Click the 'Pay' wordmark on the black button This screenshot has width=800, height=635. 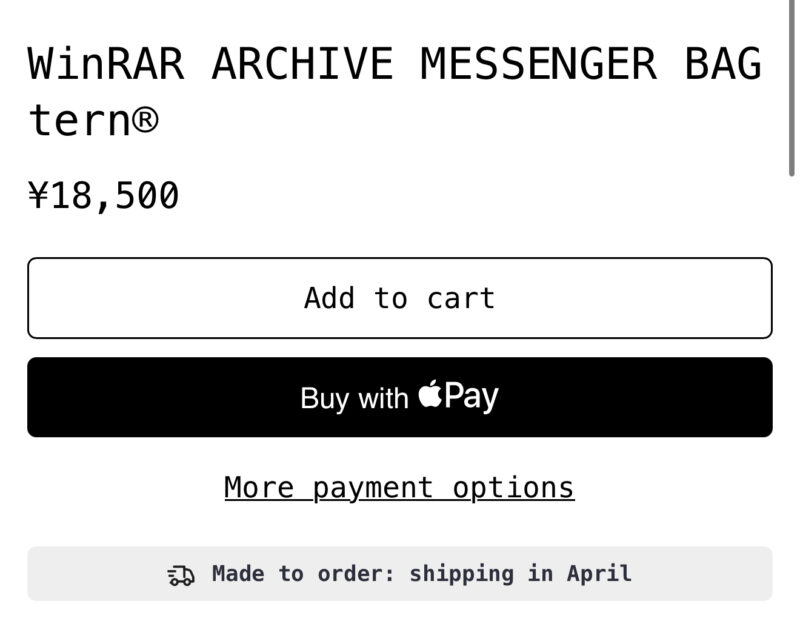click(471, 396)
